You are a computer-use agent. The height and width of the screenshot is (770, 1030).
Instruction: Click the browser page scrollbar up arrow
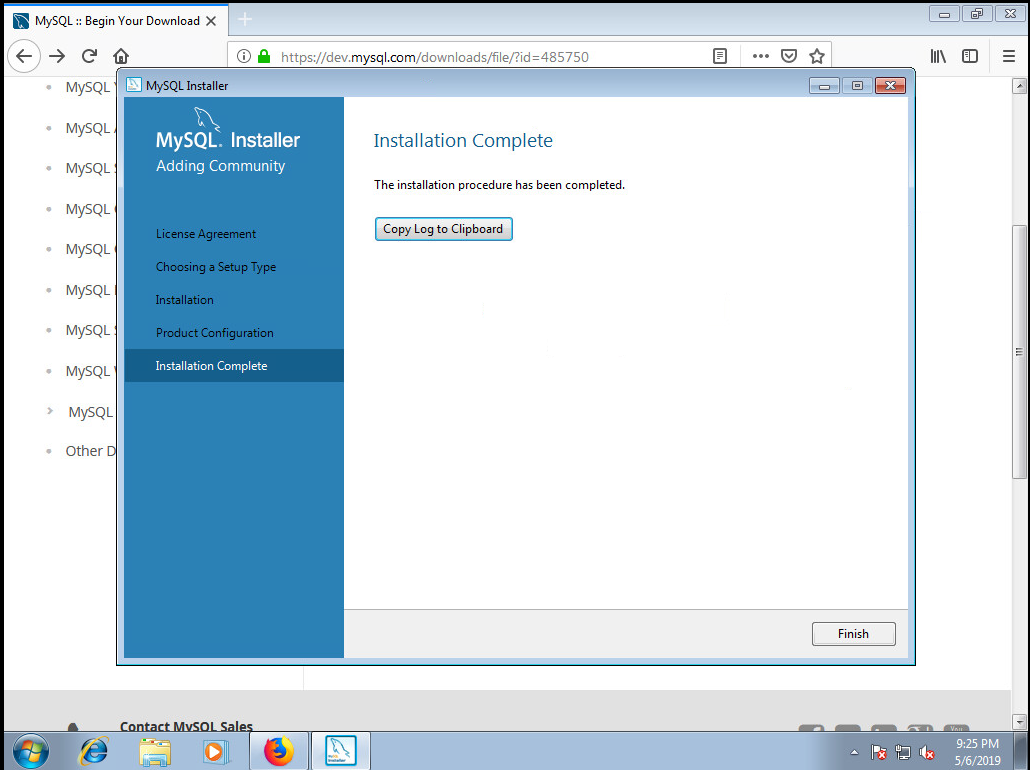1019,85
